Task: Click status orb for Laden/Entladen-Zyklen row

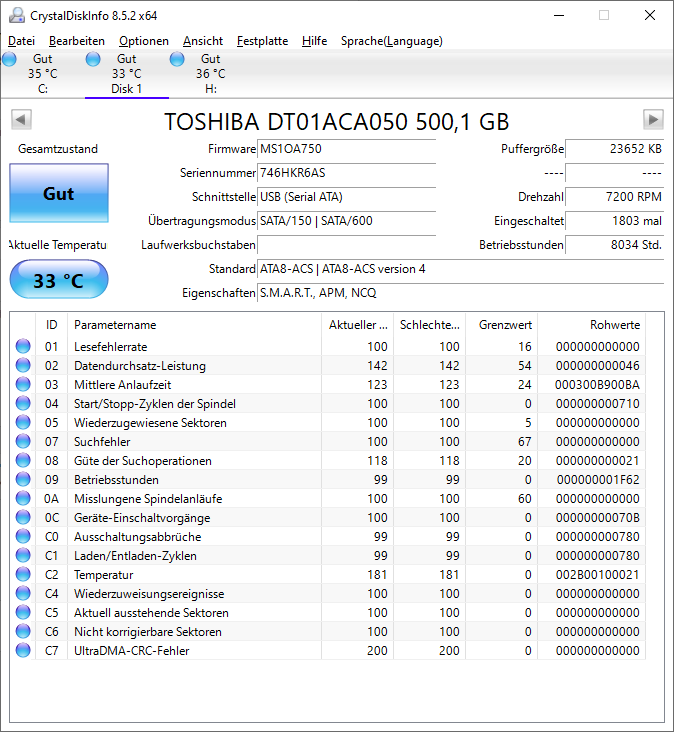Action: (23, 556)
